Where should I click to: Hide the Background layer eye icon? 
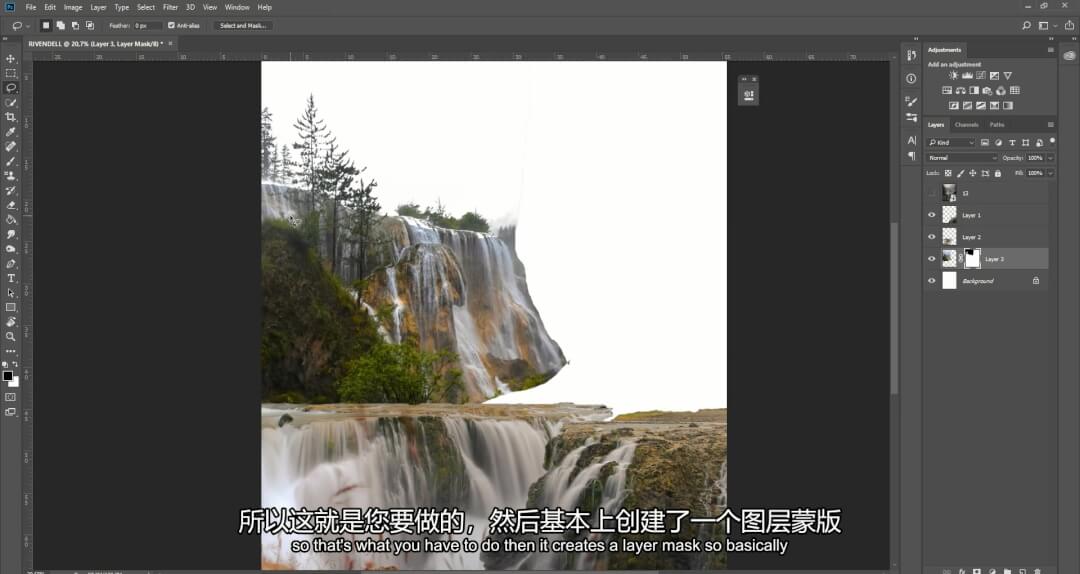[x=931, y=281]
